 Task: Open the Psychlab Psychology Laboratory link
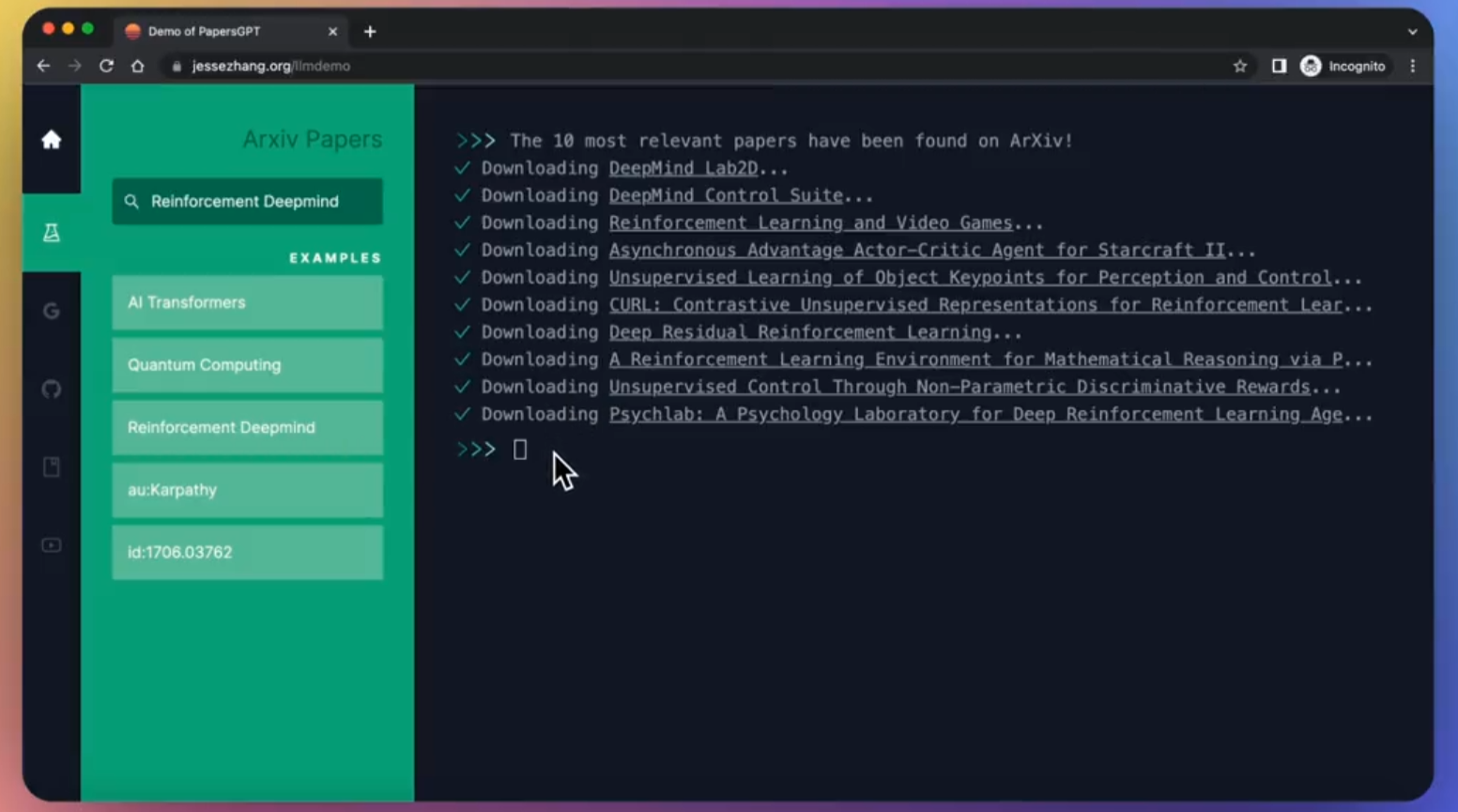(976, 414)
